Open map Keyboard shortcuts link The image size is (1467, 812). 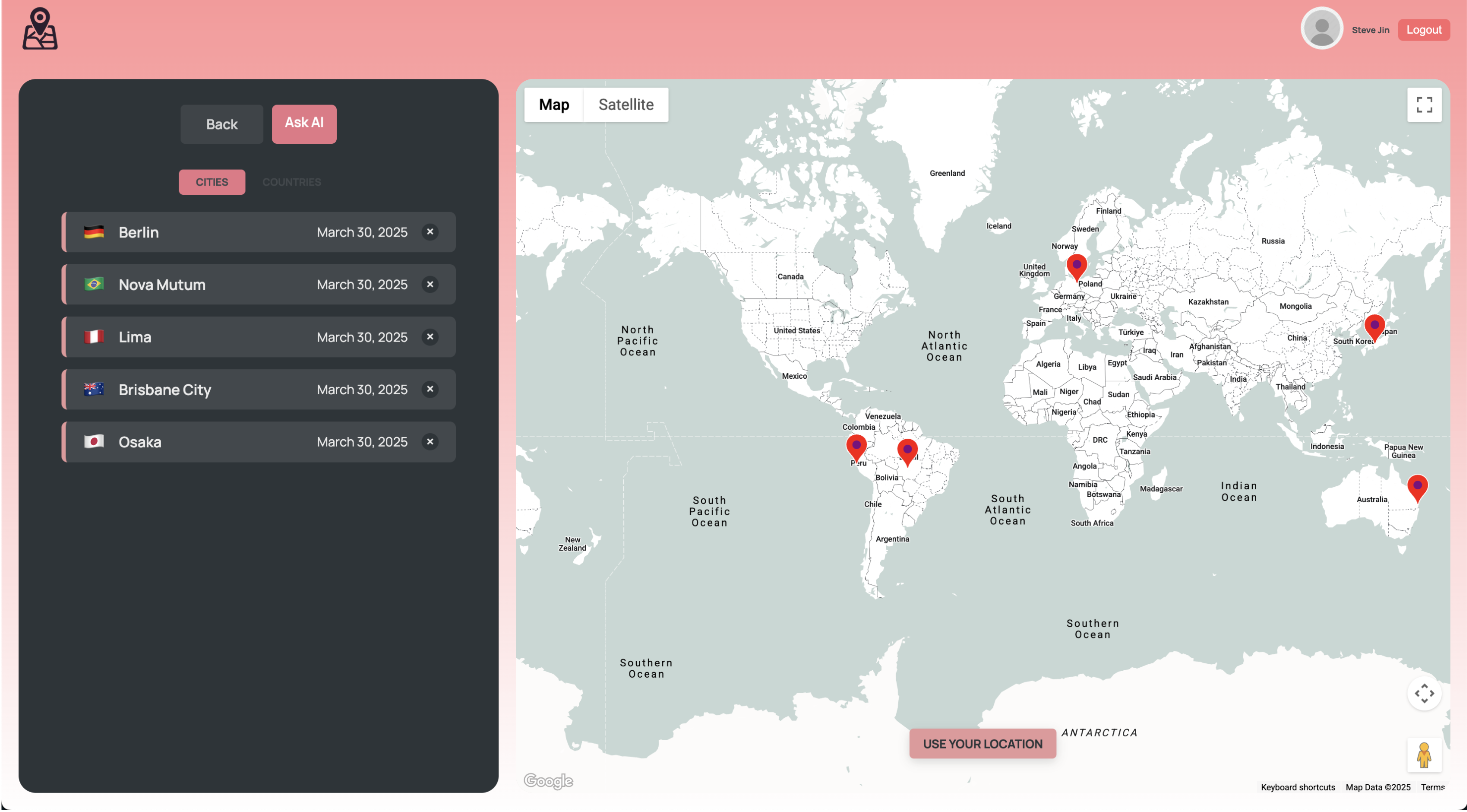(1297, 787)
